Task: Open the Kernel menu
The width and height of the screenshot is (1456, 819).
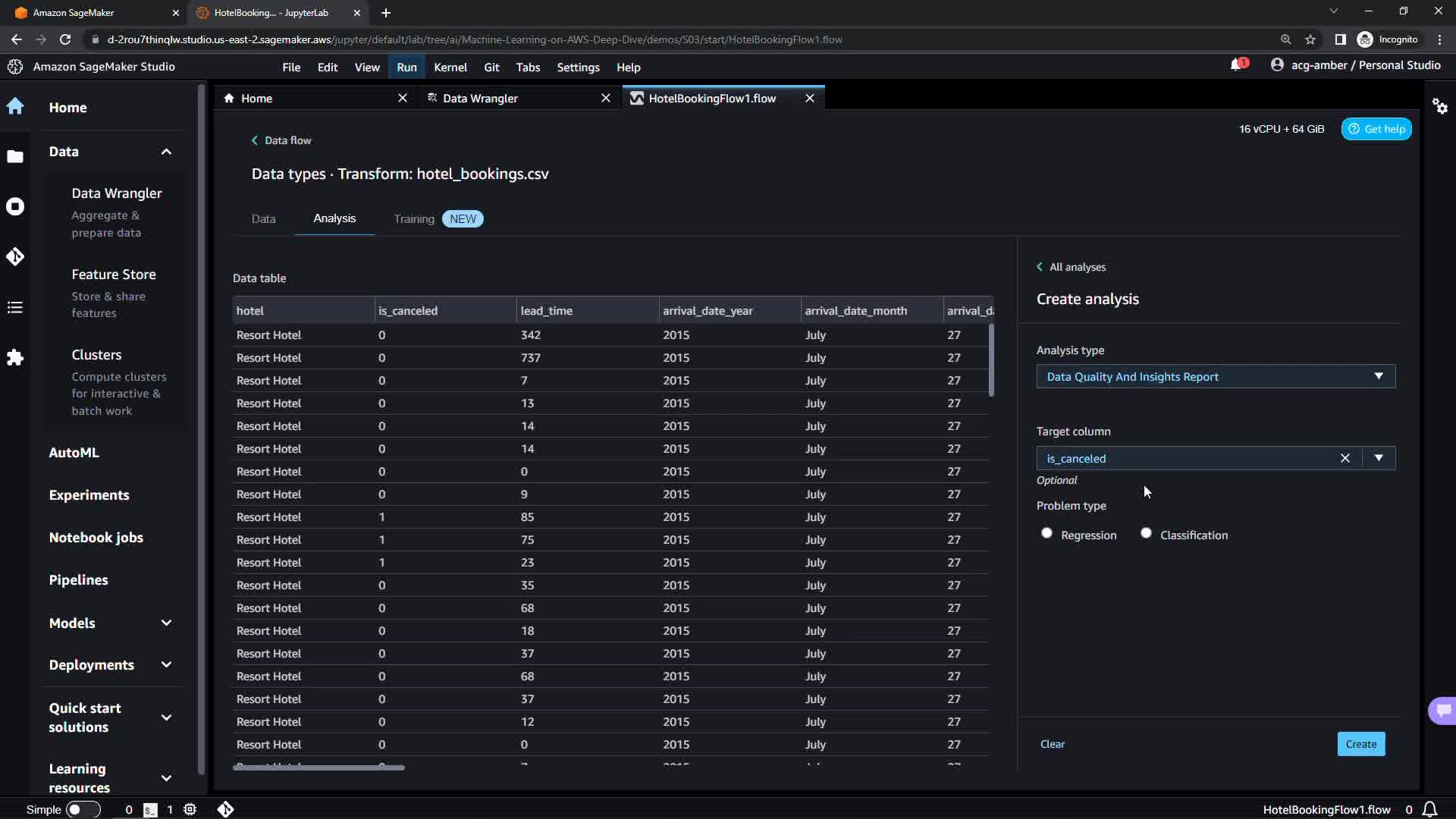Action: [x=450, y=67]
